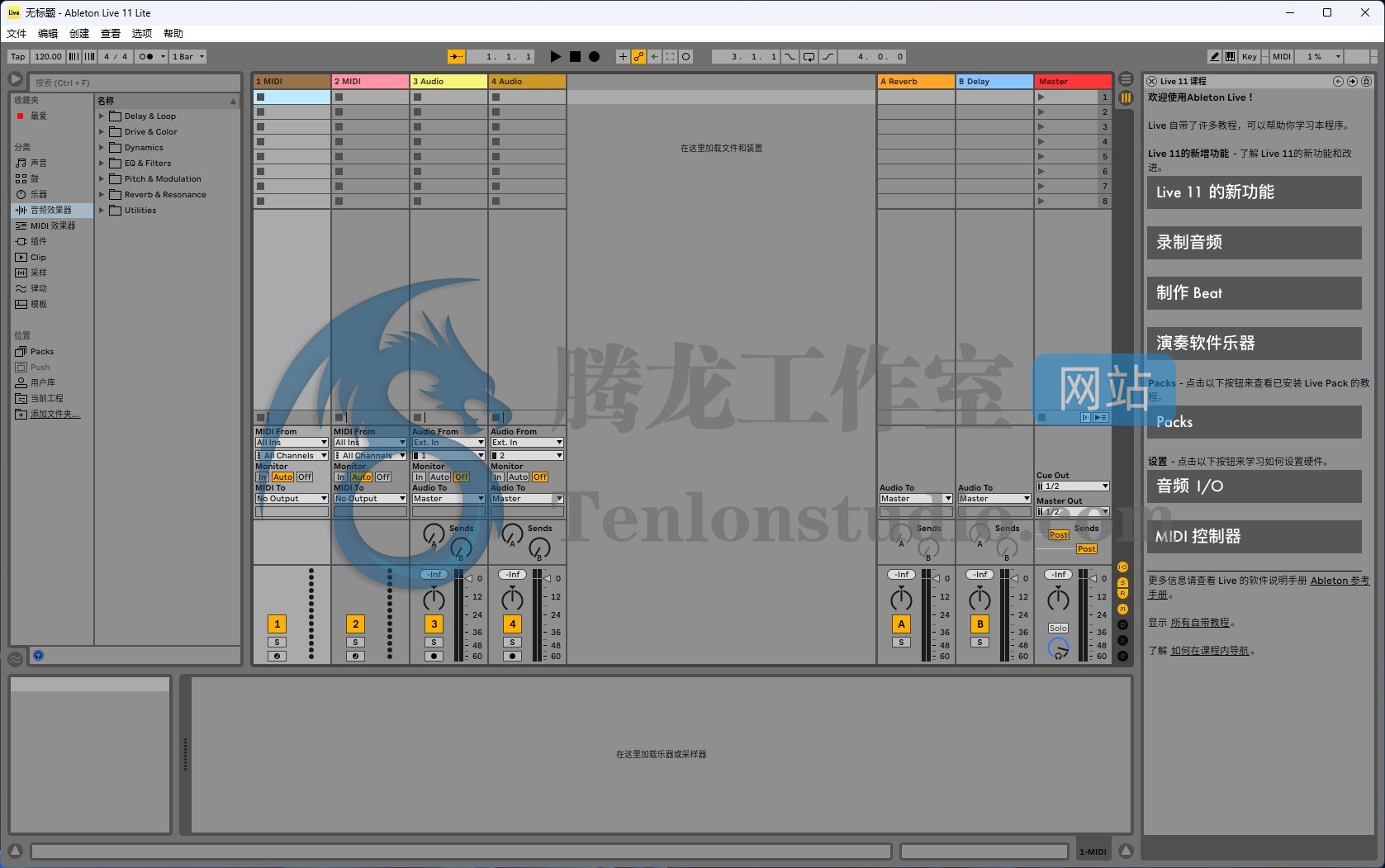
Task: Toggle Capture MIDI button
Action: [670, 57]
